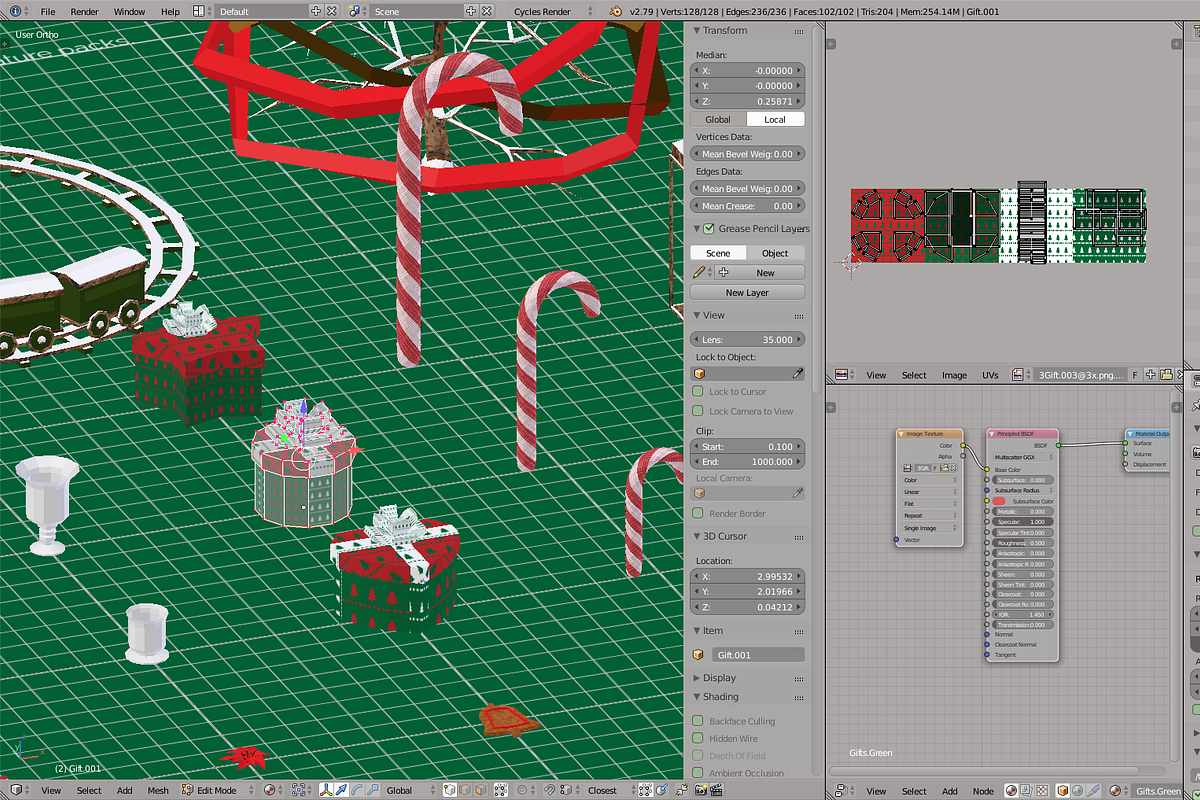Click the pivot point selector icon
1200x800 pixels.
click(302, 790)
